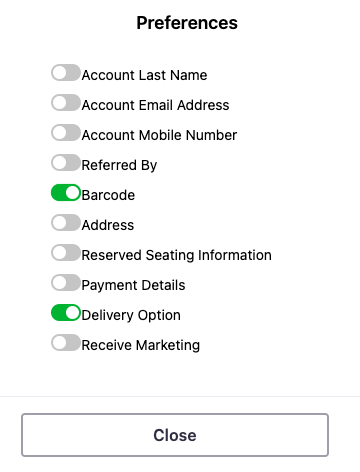Close the Preferences dialog
The width and height of the screenshot is (360, 472).
175,435
